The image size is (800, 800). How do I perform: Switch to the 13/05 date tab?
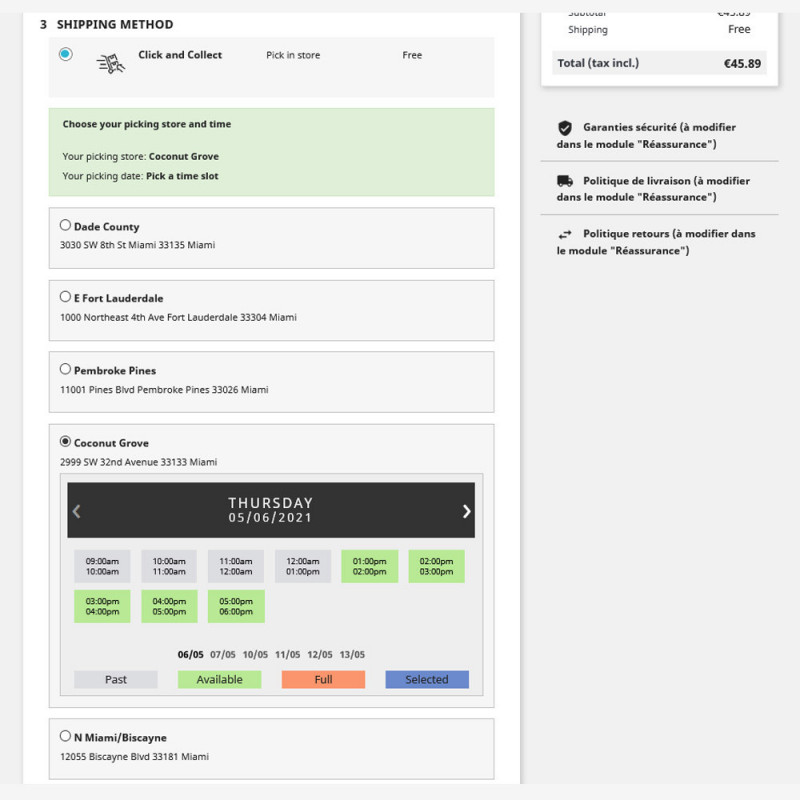(352, 655)
